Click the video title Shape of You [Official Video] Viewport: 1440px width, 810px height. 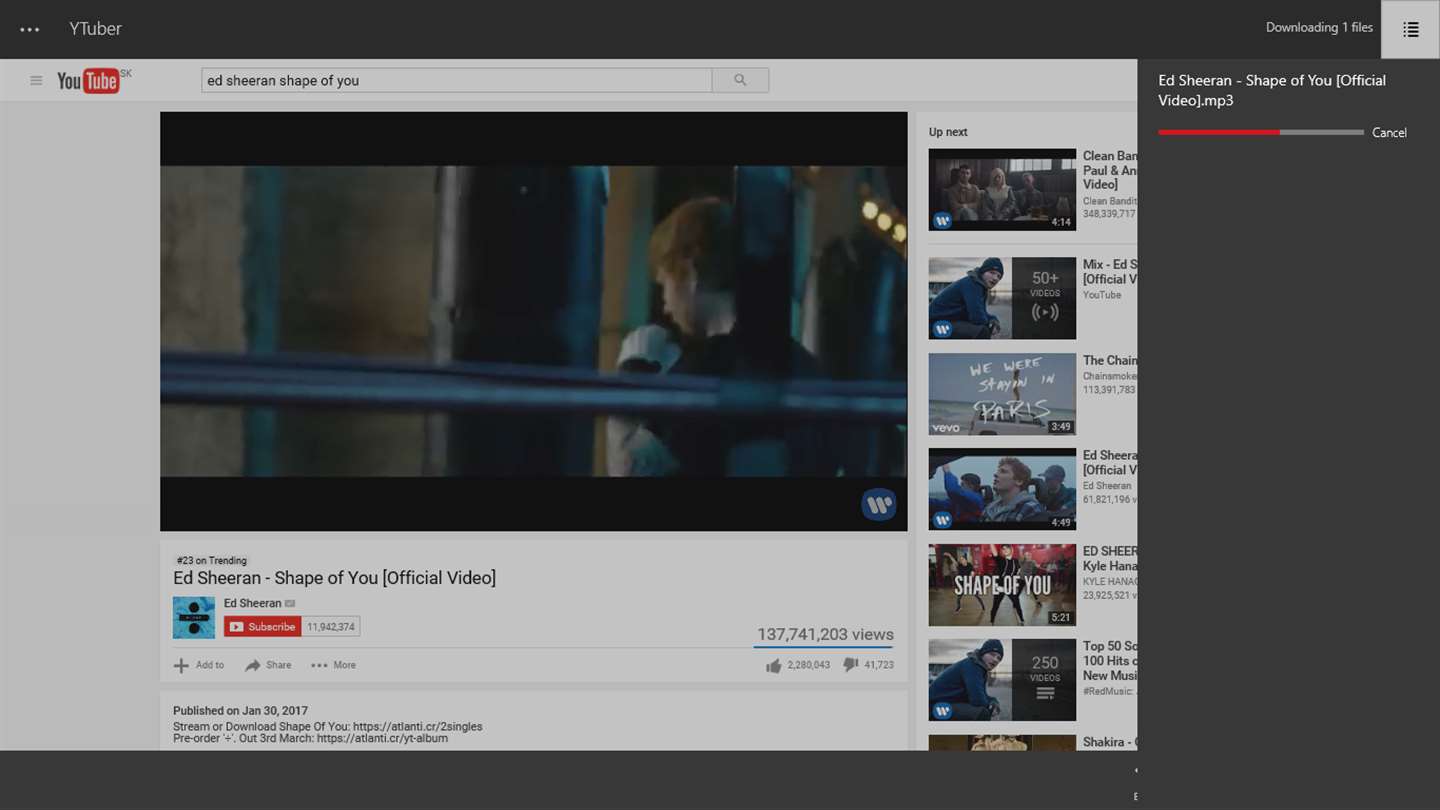pos(334,578)
